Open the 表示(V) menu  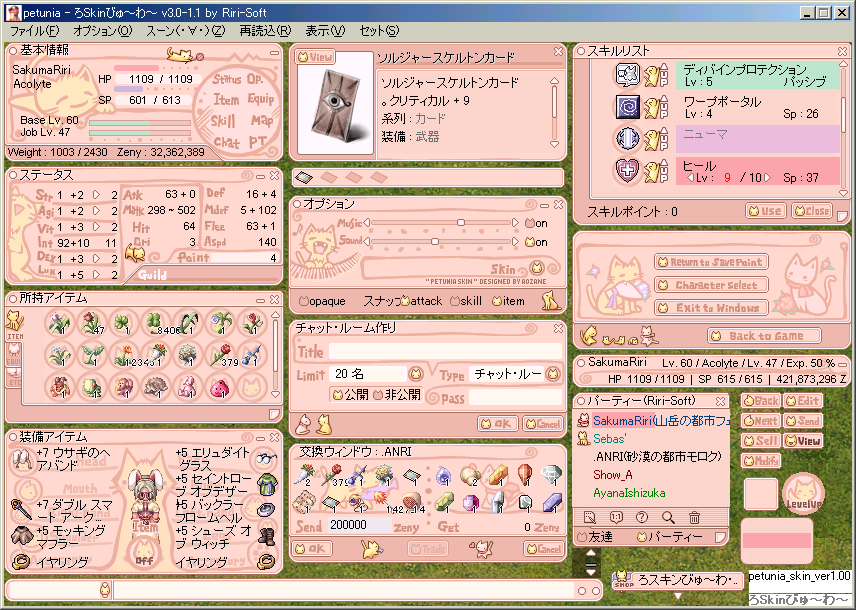(325, 31)
